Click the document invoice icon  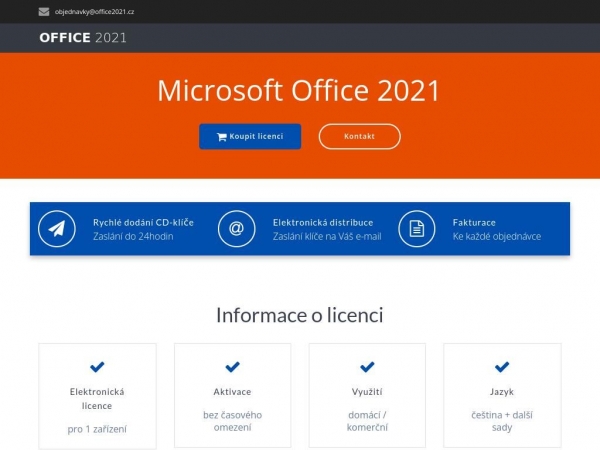[417, 229]
